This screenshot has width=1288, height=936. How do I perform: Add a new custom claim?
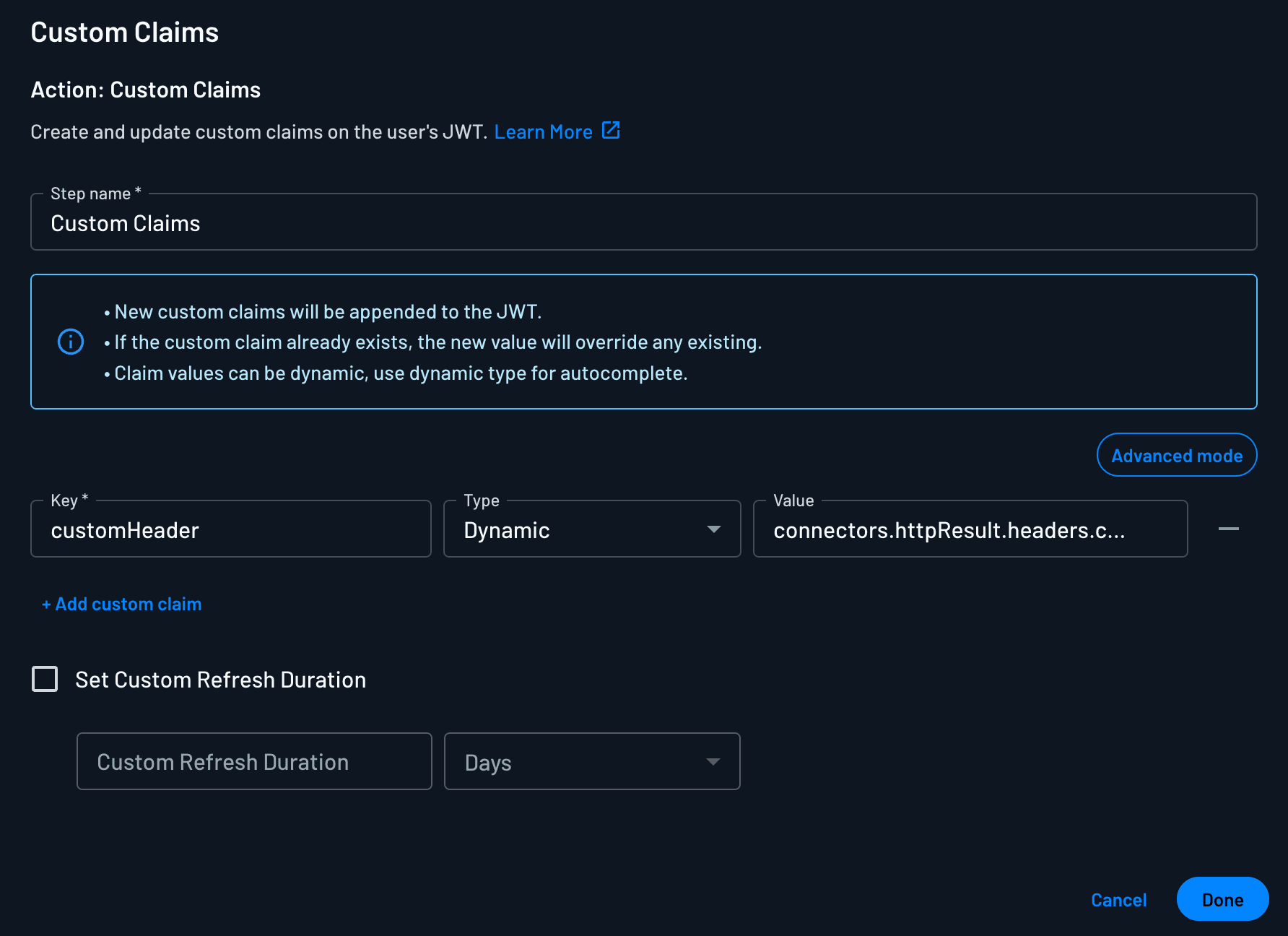coord(121,604)
